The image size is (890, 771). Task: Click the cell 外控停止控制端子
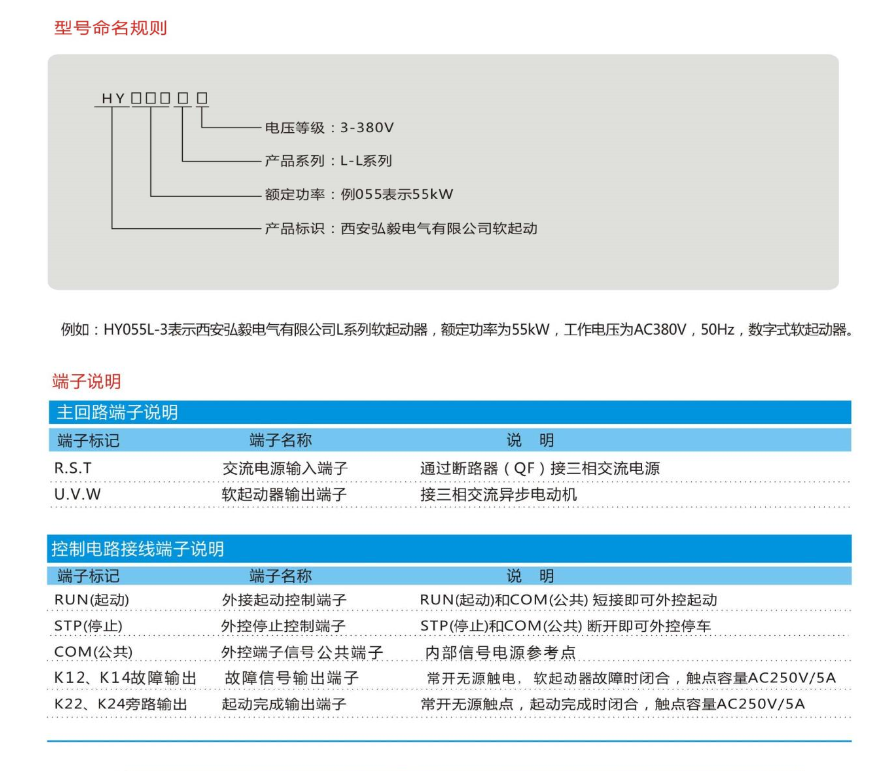pyautogui.click(x=283, y=626)
